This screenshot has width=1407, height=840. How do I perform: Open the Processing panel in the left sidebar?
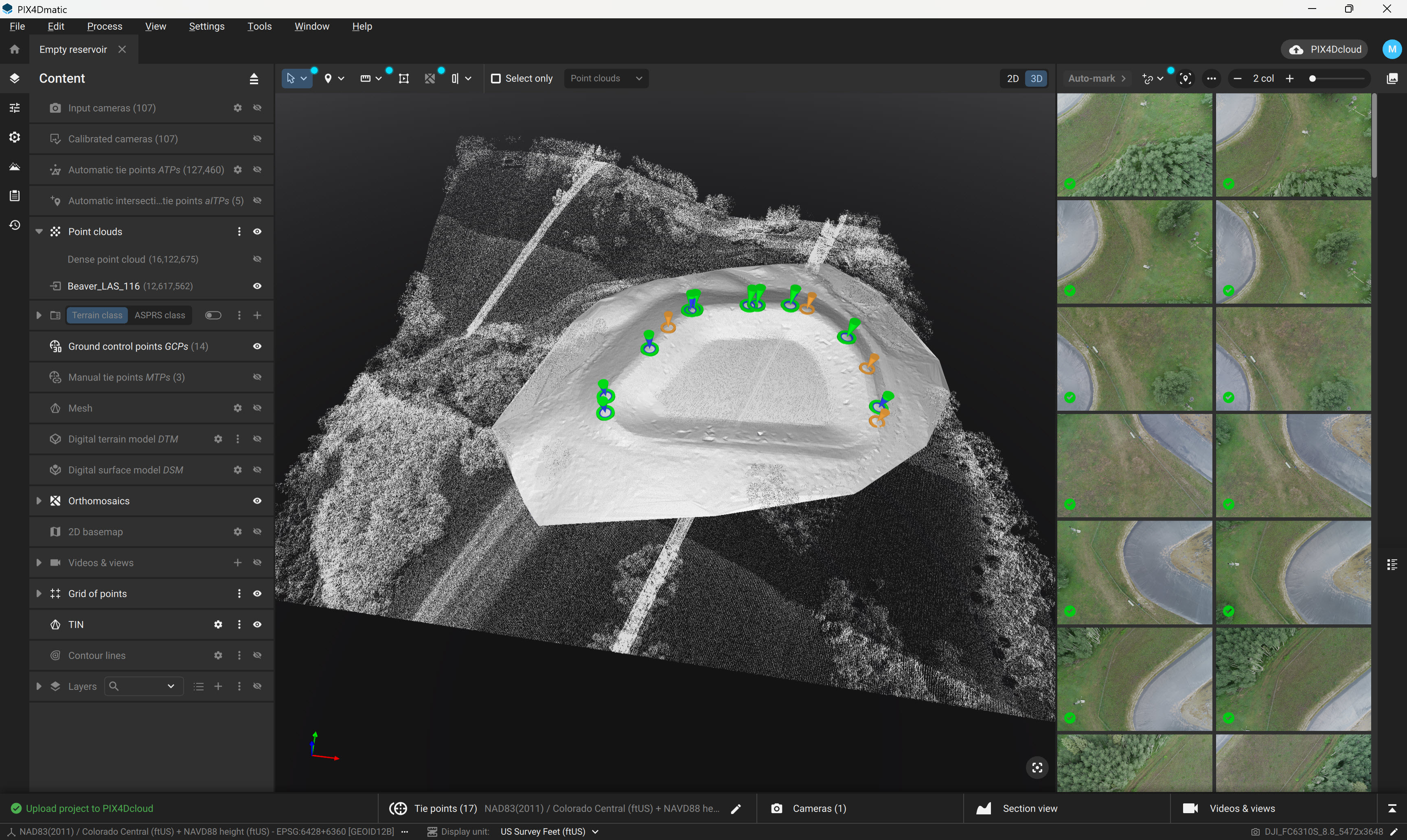pos(14,137)
